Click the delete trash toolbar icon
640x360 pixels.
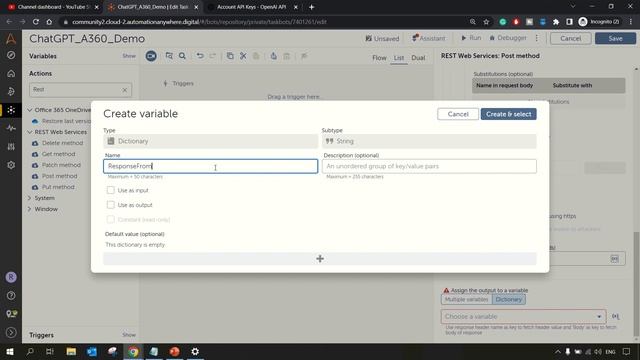287,56
